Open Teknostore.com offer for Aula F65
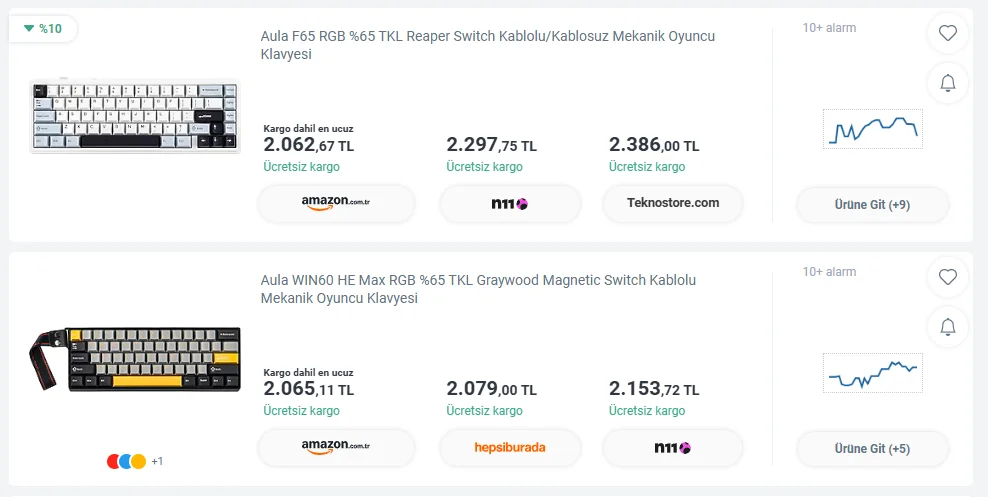Viewport: 988px width, 497px height. 673,203
